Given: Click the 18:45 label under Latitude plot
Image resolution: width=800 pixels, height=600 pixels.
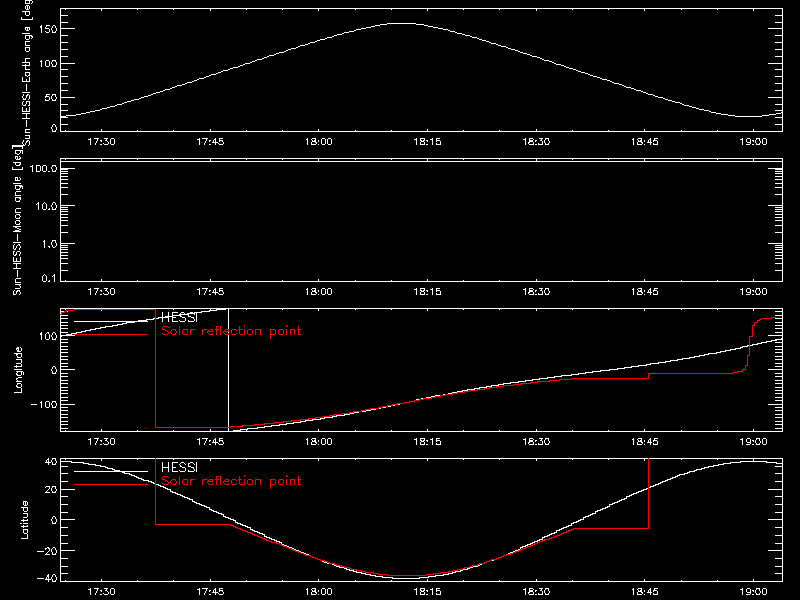Looking at the screenshot, I should click(x=644, y=592).
